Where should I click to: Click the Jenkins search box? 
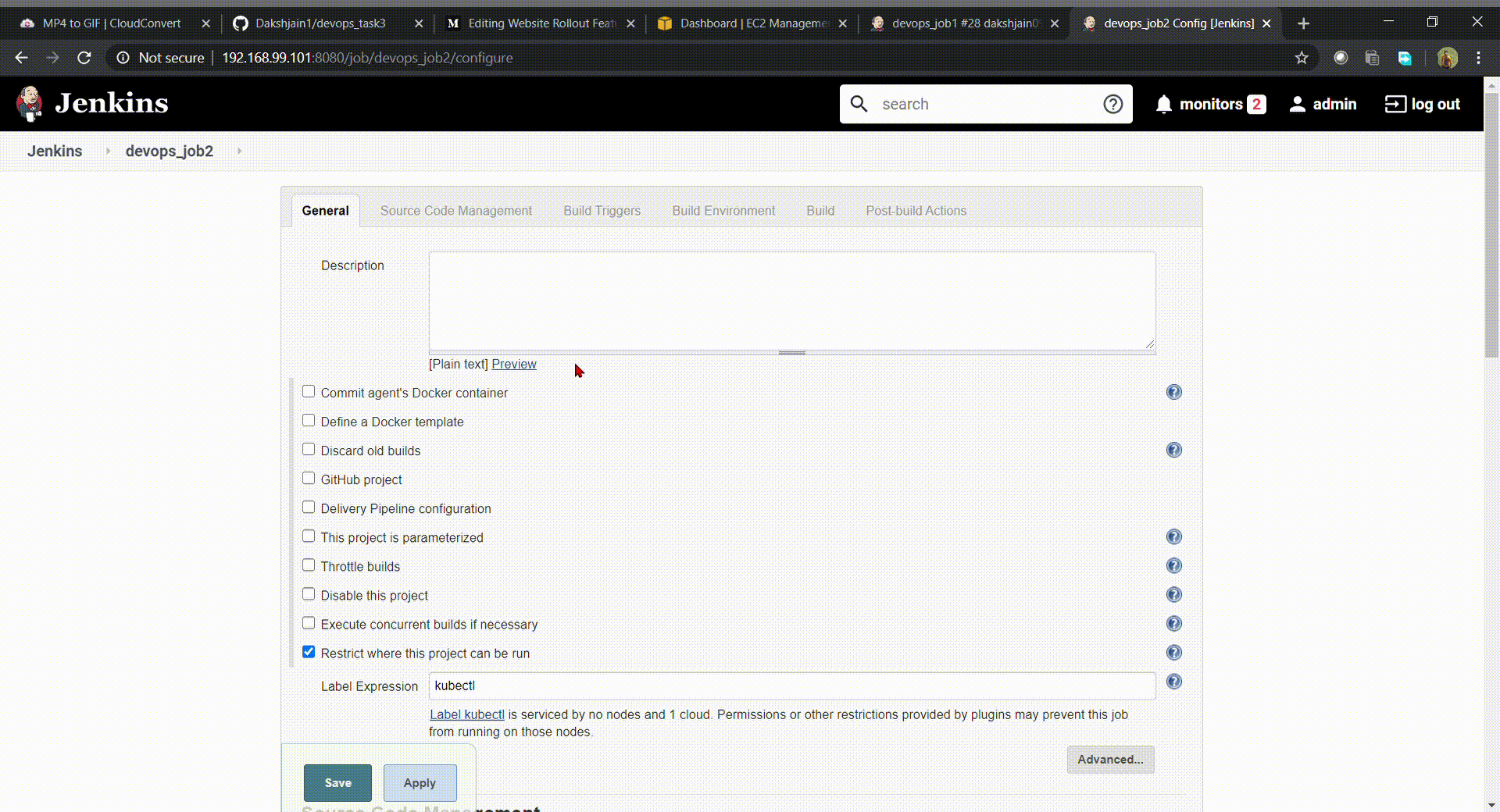pos(986,104)
